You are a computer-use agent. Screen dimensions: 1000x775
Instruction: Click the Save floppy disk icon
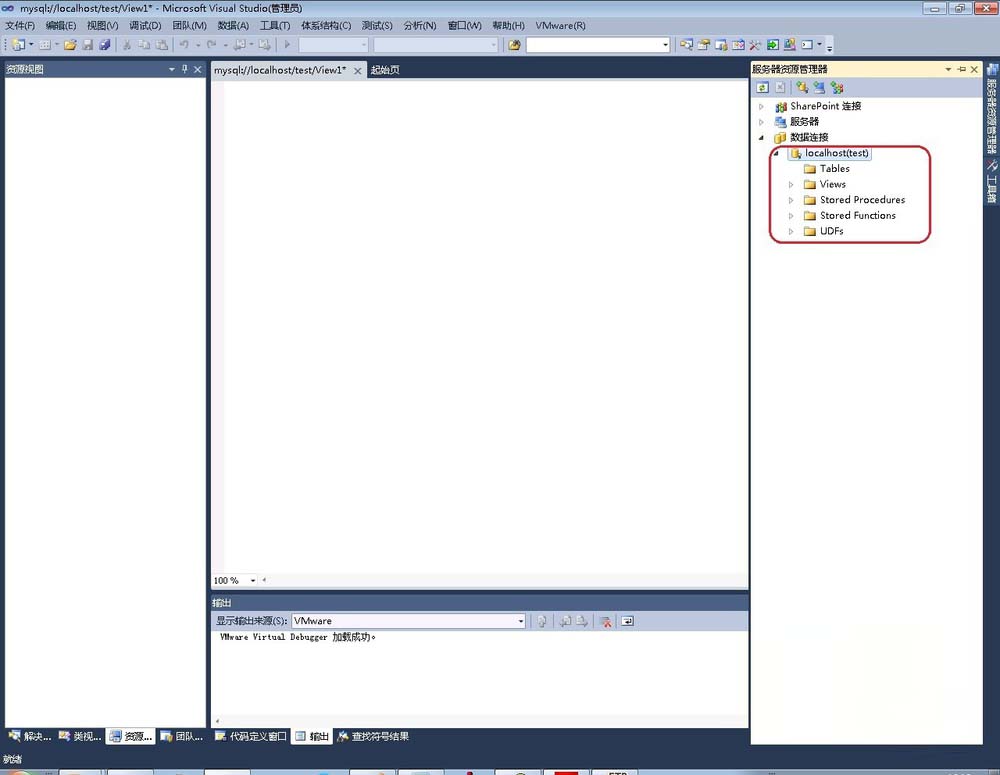point(87,45)
